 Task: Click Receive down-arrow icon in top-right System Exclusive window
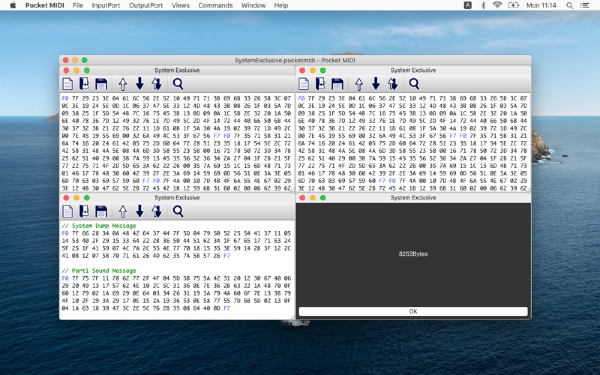tap(376, 83)
